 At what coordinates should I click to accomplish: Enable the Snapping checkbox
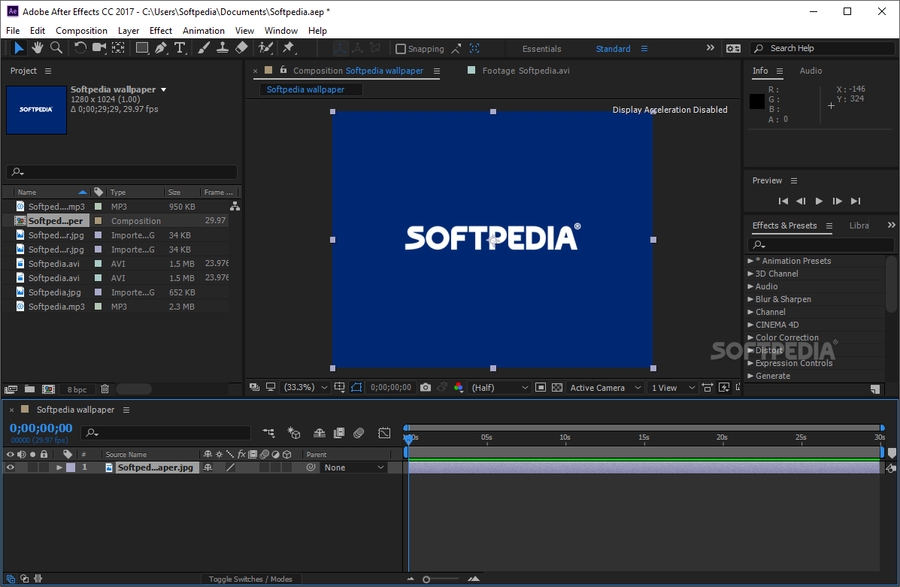pyautogui.click(x=401, y=49)
